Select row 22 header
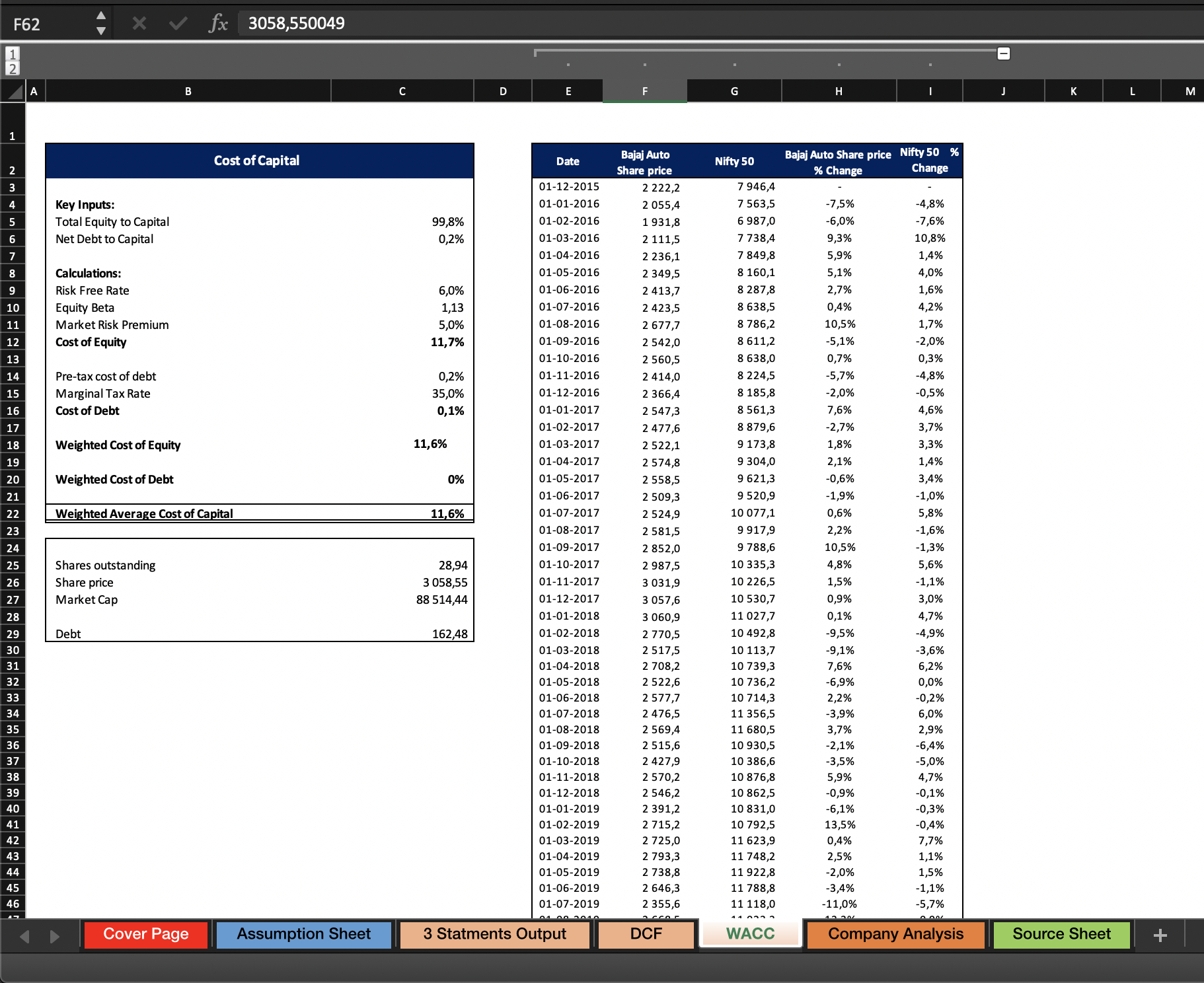This screenshot has height=983, width=1204. 13,514
